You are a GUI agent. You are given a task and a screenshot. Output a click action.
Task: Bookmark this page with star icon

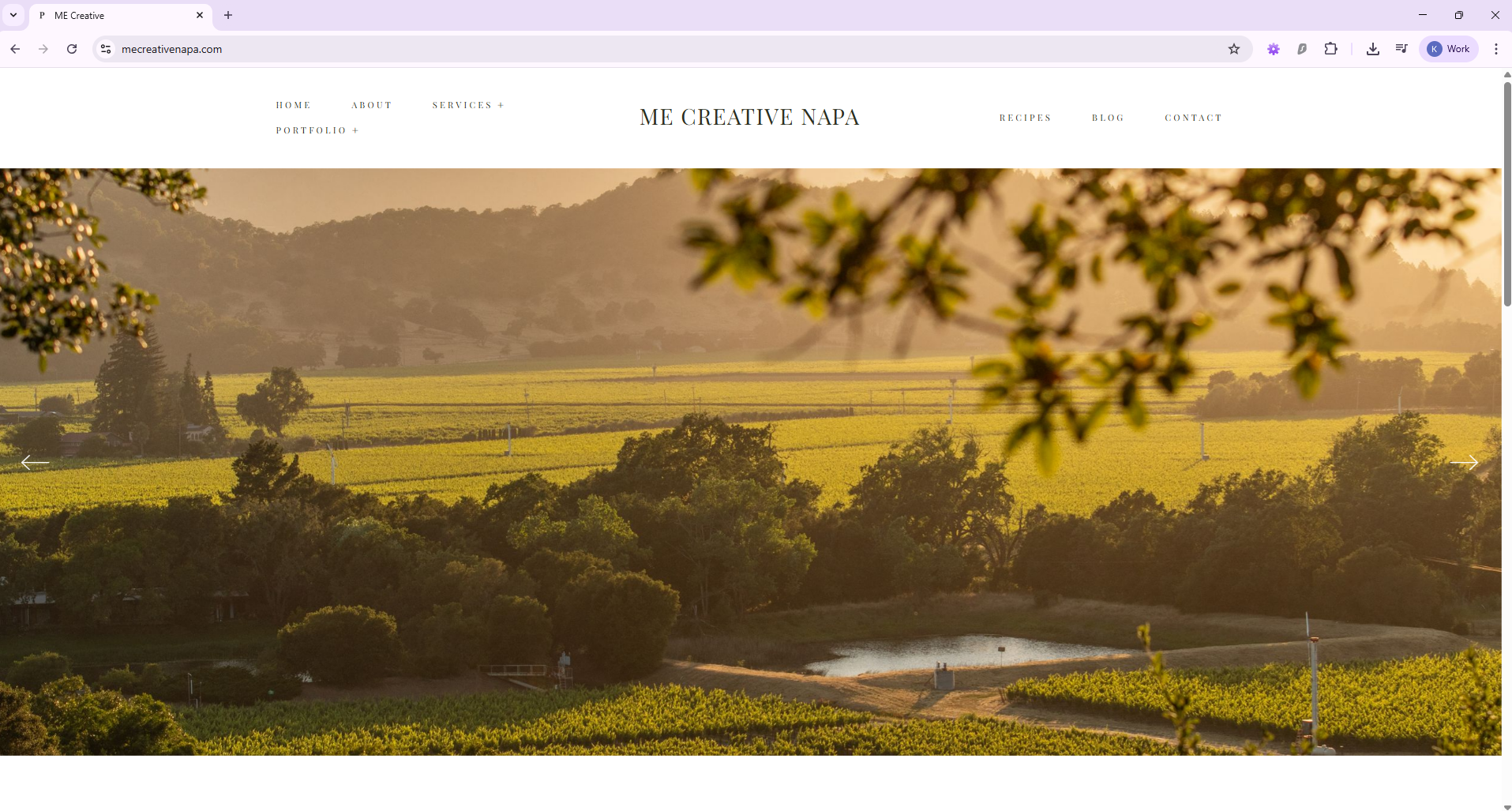tap(1234, 49)
